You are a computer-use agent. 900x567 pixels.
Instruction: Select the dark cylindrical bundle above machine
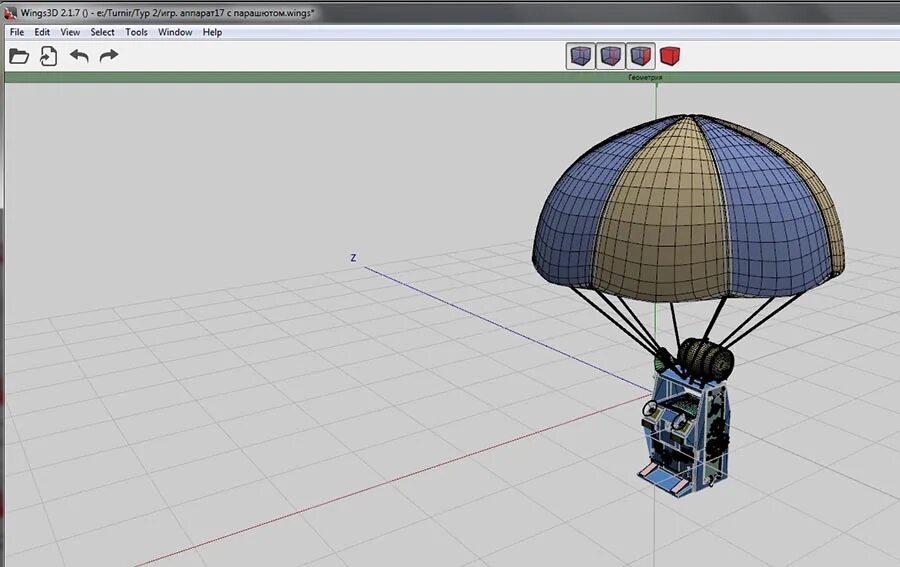click(x=705, y=358)
